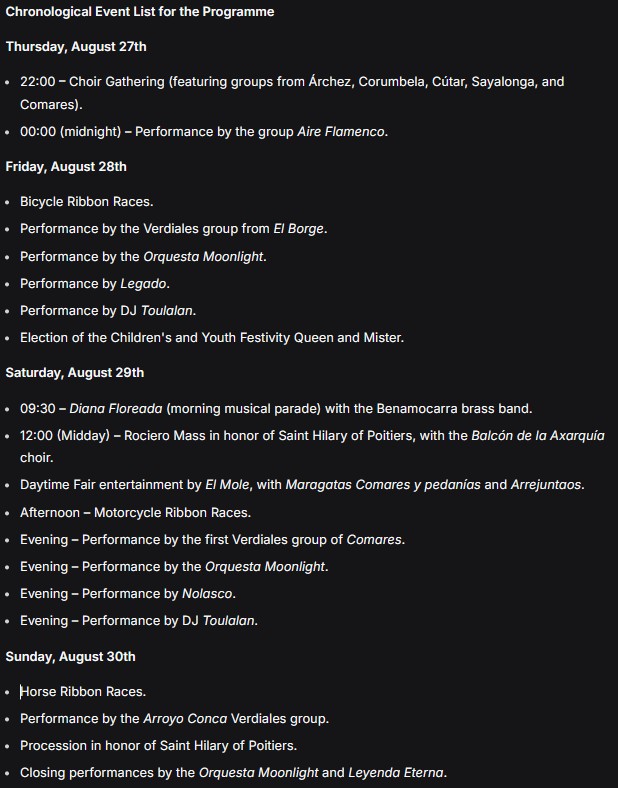
Task: Click the Nolasco evening performance line
Action: point(128,594)
